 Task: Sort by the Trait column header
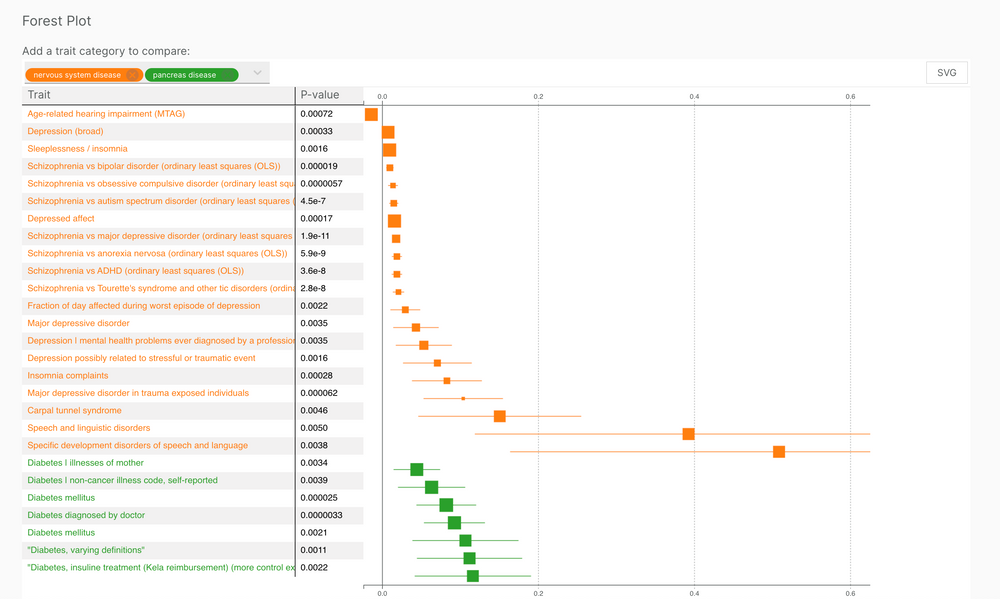pyautogui.click(x=38, y=94)
